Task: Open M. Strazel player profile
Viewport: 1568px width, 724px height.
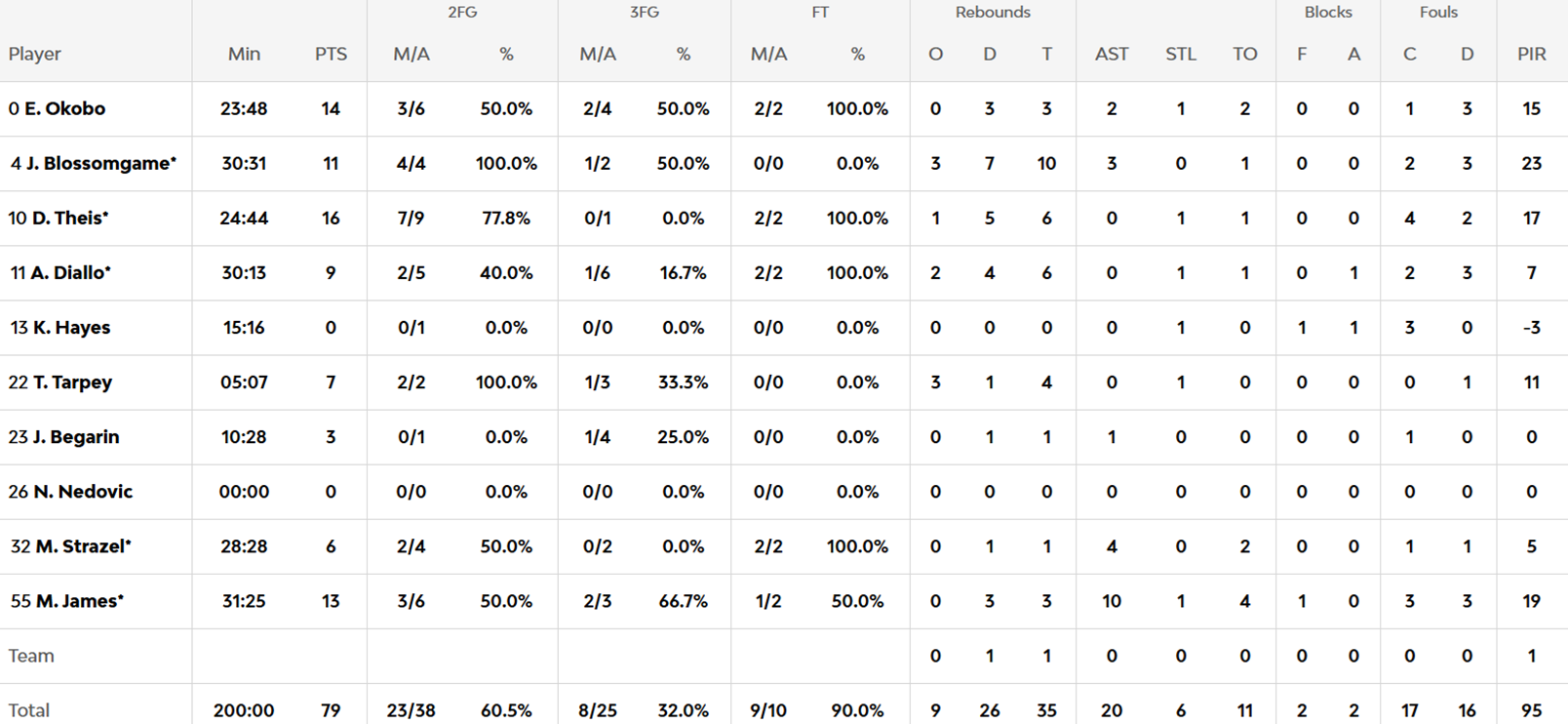Action: tap(83, 545)
